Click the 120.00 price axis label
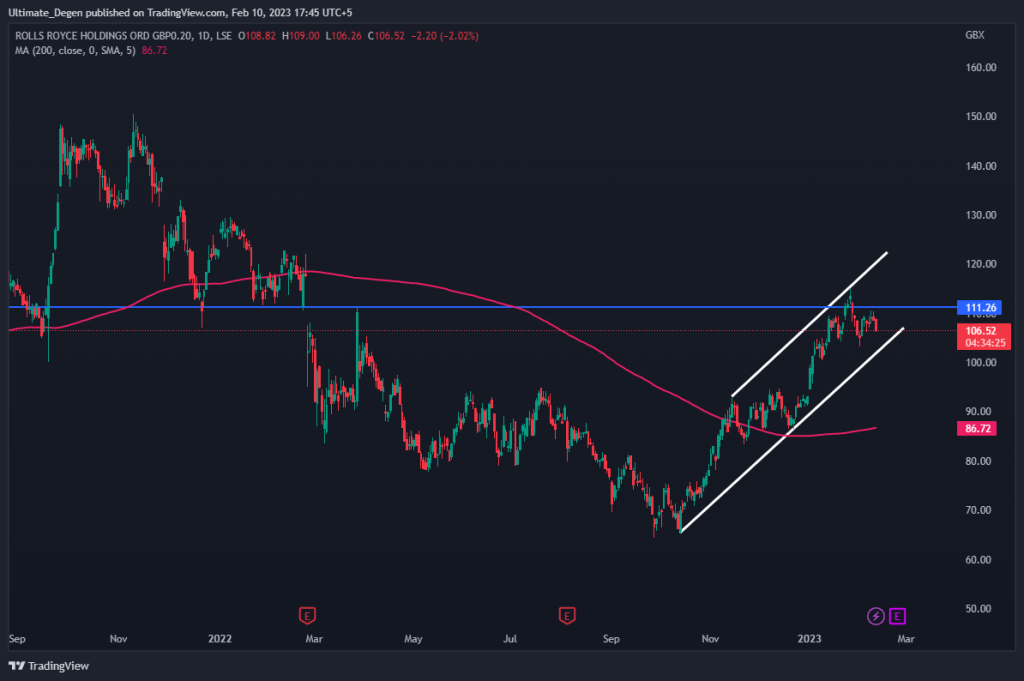 (x=981, y=264)
